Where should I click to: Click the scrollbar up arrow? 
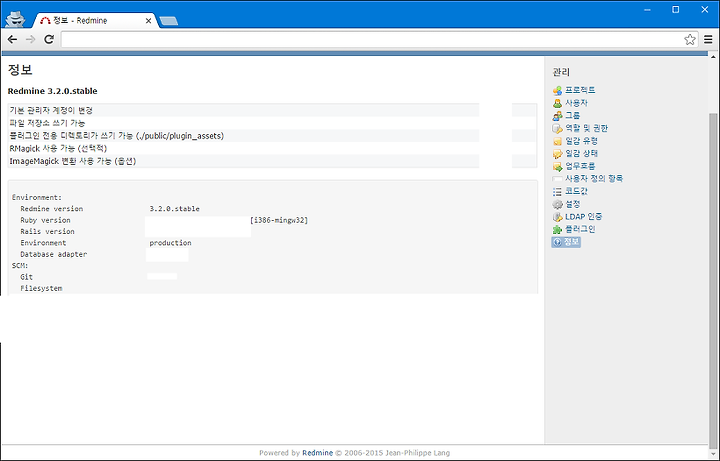(x=713, y=57)
